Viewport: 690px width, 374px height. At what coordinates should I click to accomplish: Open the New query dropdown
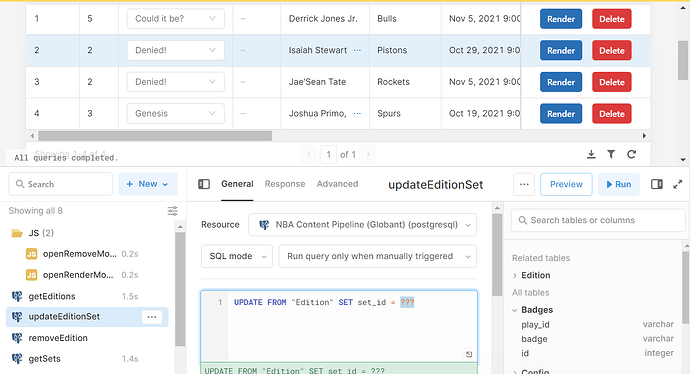click(148, 184)
